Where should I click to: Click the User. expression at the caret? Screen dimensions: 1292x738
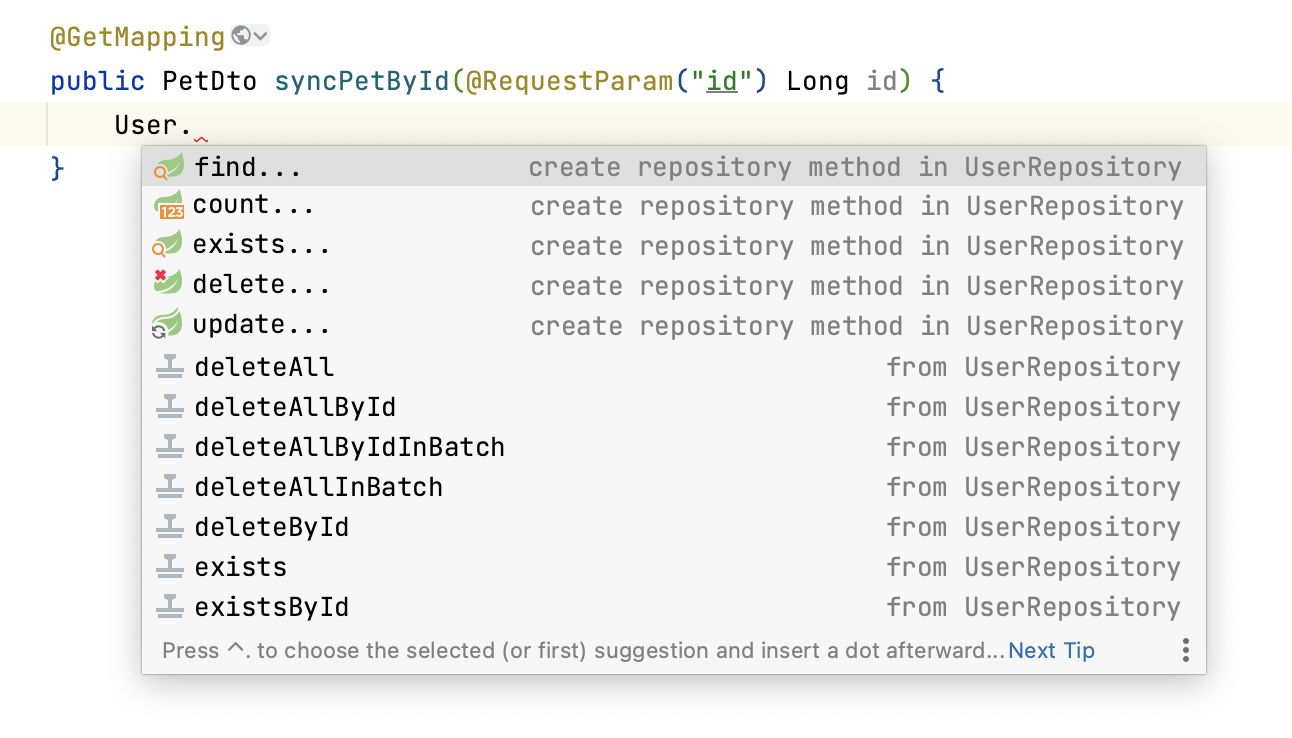coord(152,125)
